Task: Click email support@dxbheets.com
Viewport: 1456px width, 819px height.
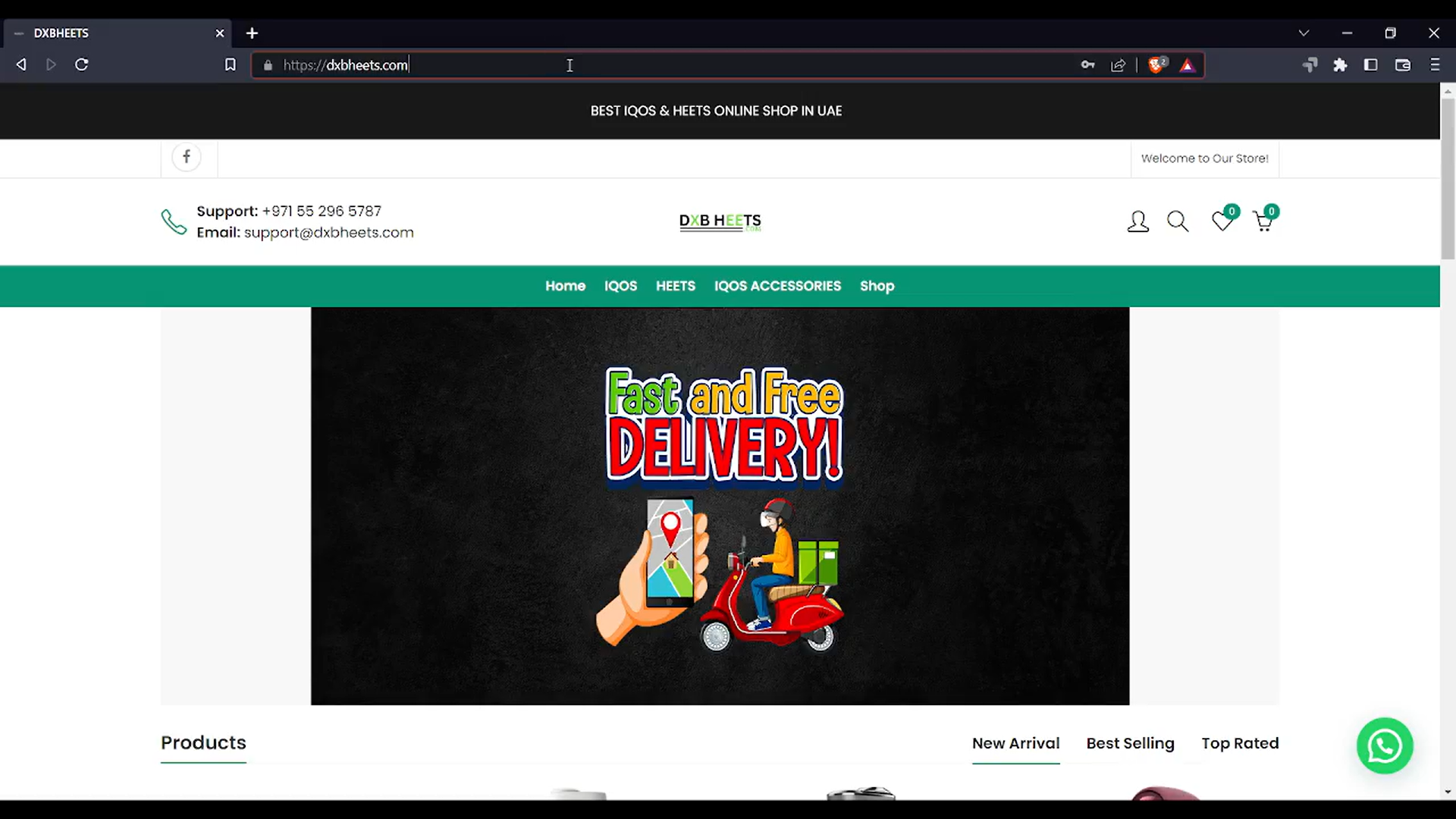Action: [x=328, y=233]
